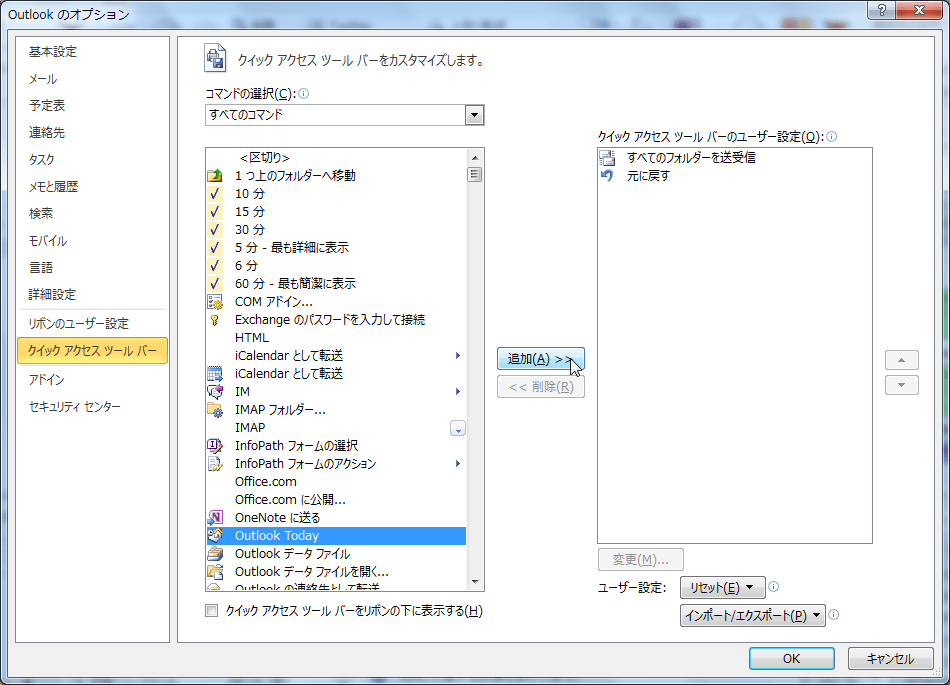Click the IM chat icon in the command list

click(x=215, y=392)
